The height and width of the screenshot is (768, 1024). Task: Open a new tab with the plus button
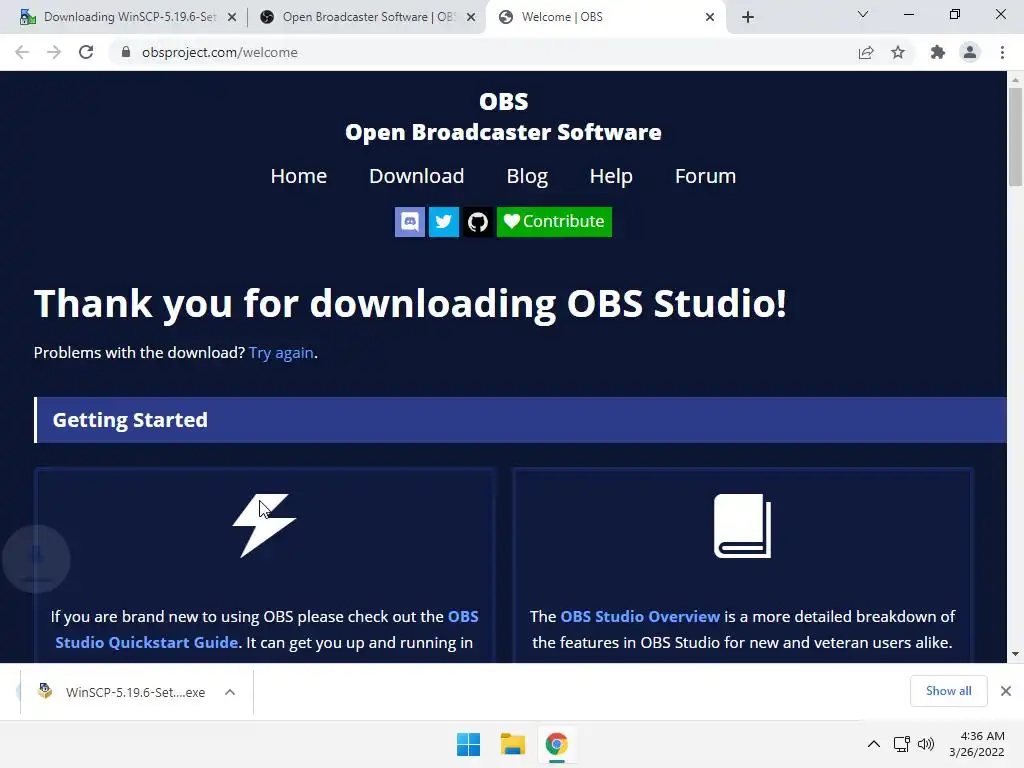[748, 17]
